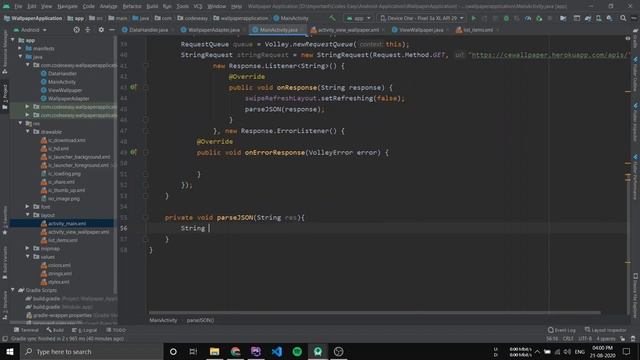640x360 pixels.
Task: Click the collapse all icon in Project panel
Action: pyautogui.click(x=88, y=30)
